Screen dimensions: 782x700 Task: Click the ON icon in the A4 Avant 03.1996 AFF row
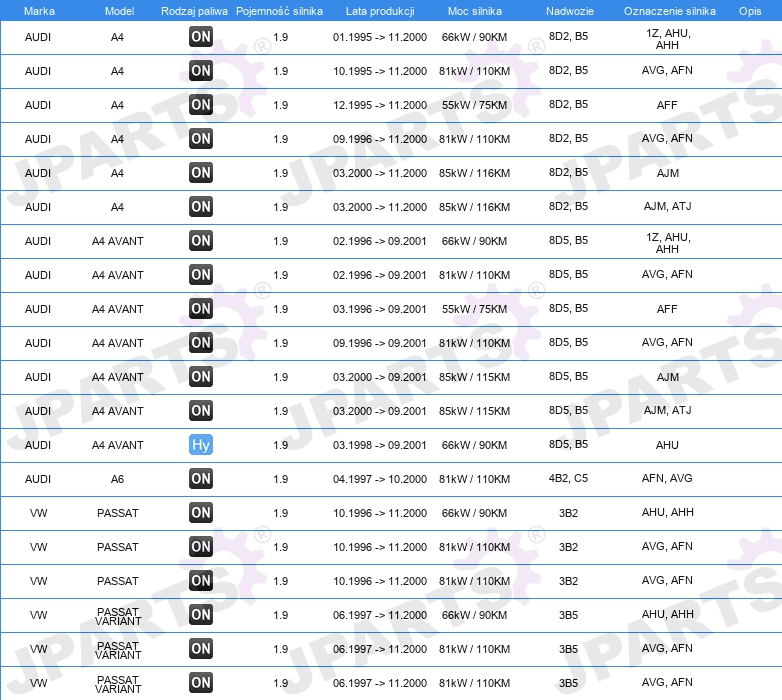coord(201,308)
